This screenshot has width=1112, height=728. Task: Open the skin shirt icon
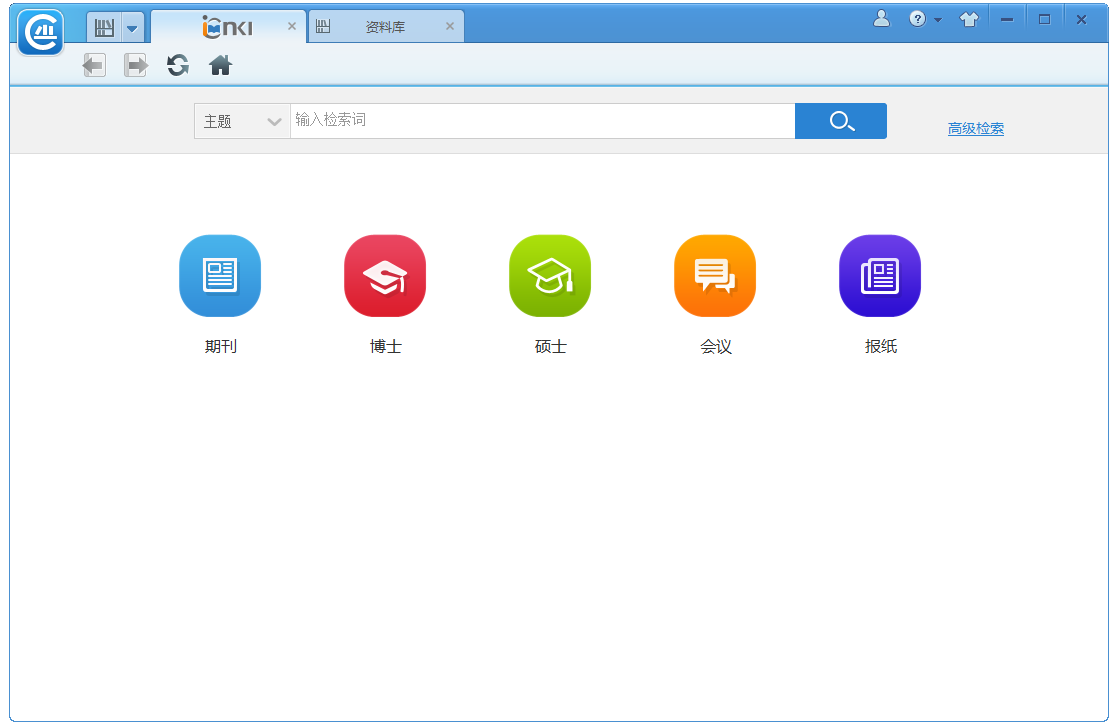[969, 19]
